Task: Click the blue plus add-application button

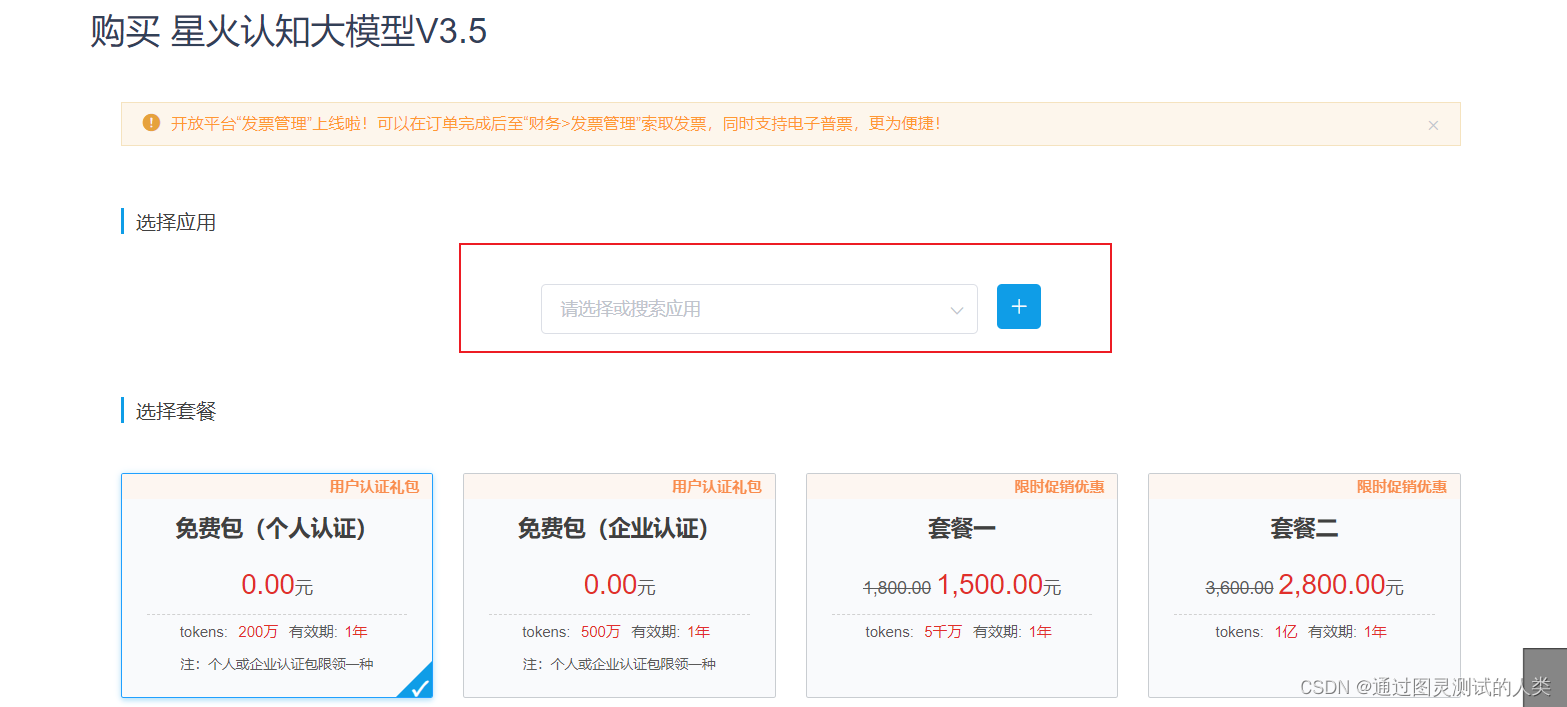Action: pos(1018,306)
